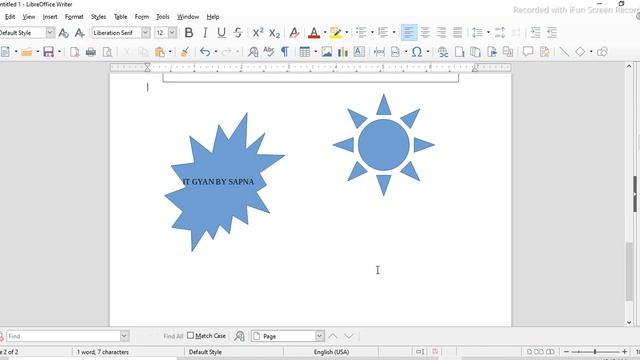Open Navigate By Page dropdown
This screenshot has width=640, height=360.
320,336
